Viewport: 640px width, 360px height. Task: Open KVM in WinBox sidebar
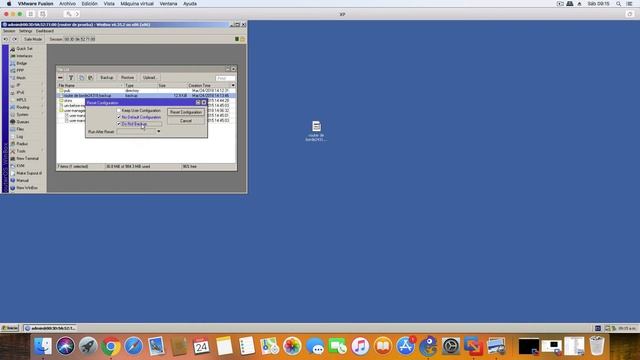20,166
